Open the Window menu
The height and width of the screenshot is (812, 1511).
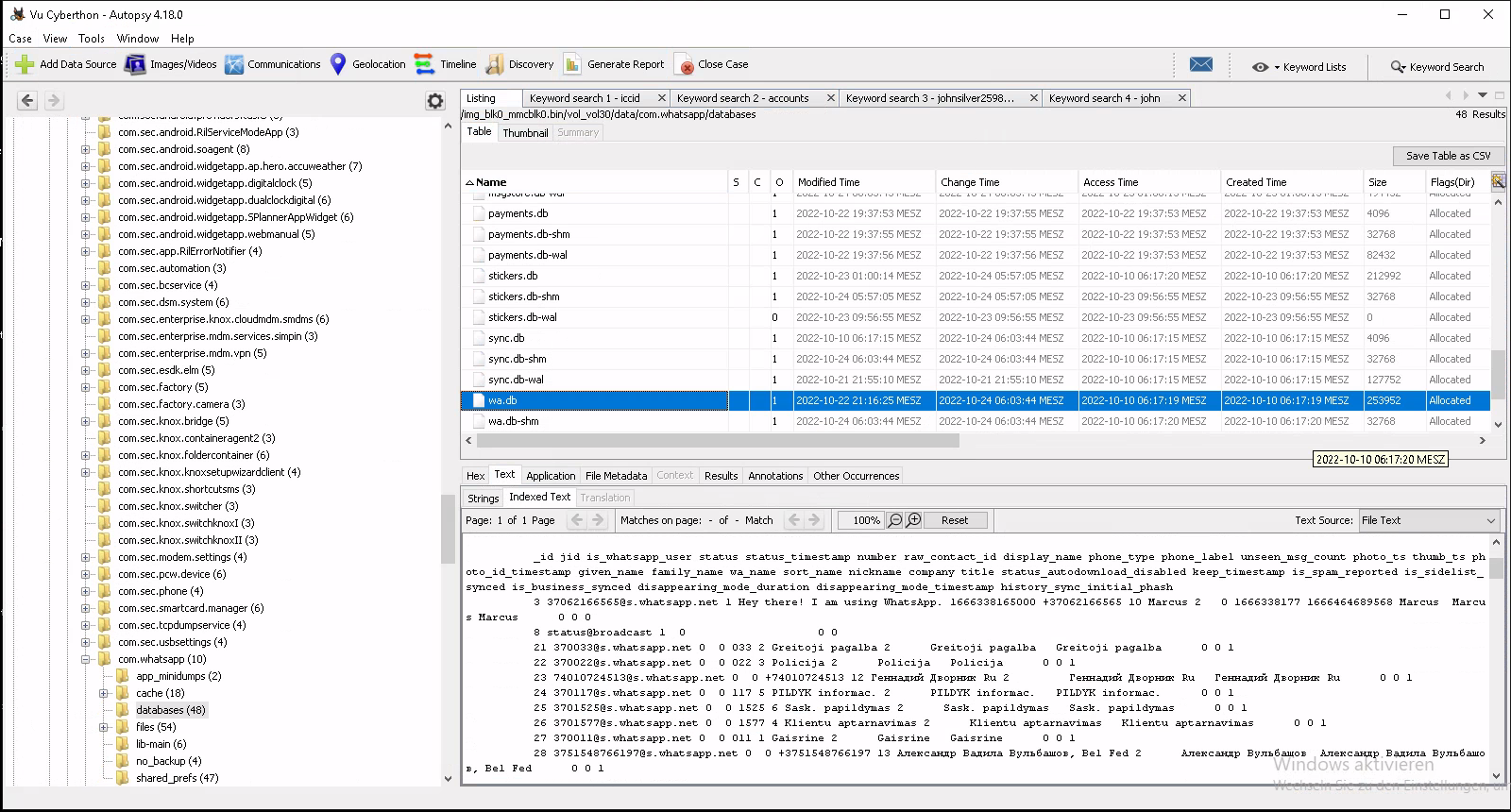(x=138, y=39)
